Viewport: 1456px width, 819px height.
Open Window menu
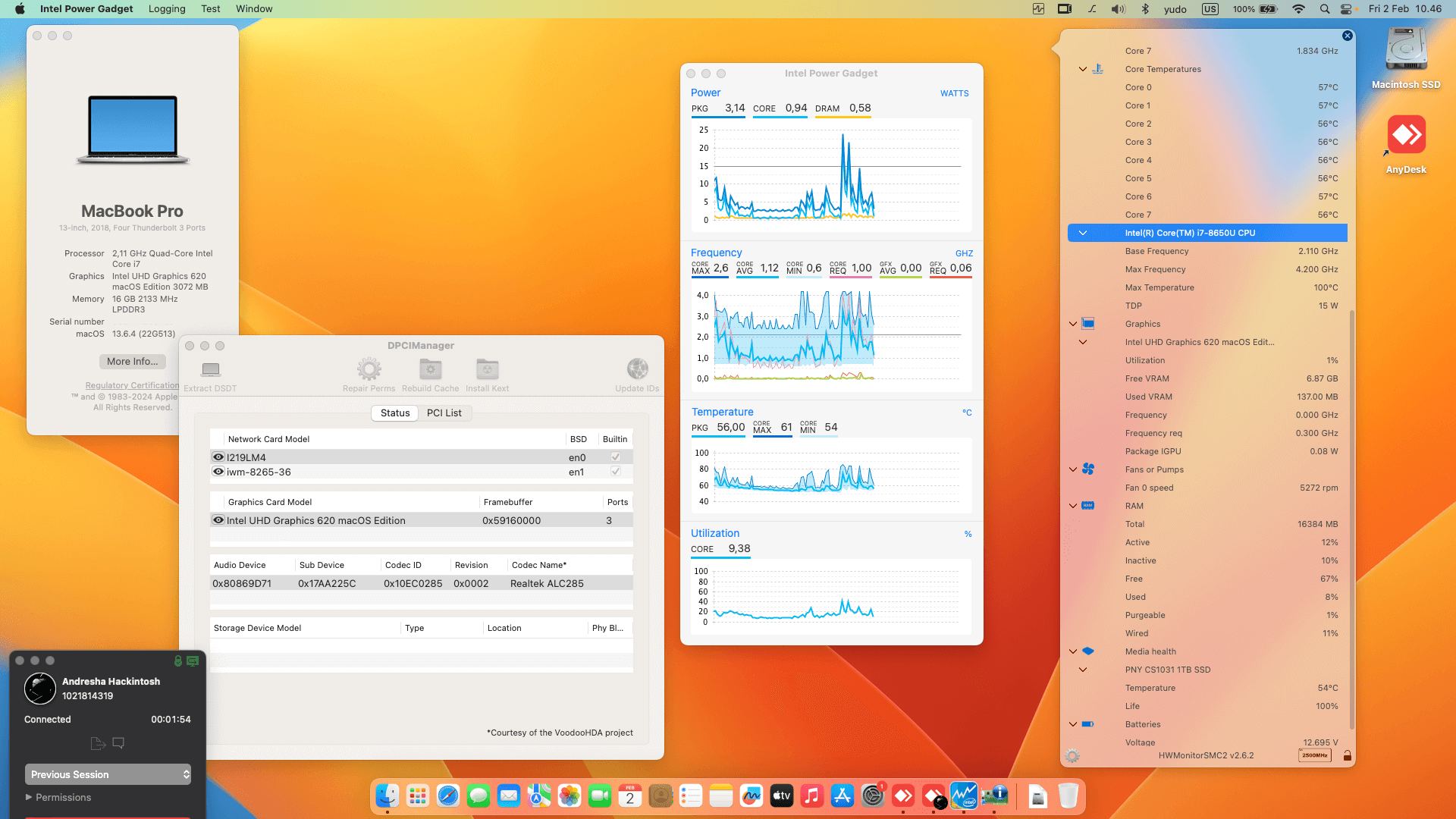(x=254, y=9)
